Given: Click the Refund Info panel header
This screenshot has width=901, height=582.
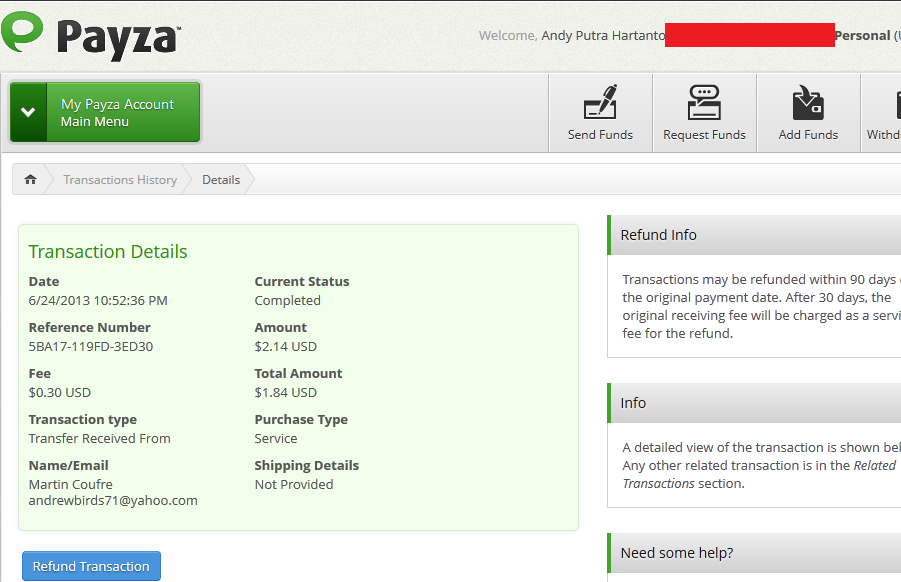Looking at the screenshot, I should click(754, 235).
